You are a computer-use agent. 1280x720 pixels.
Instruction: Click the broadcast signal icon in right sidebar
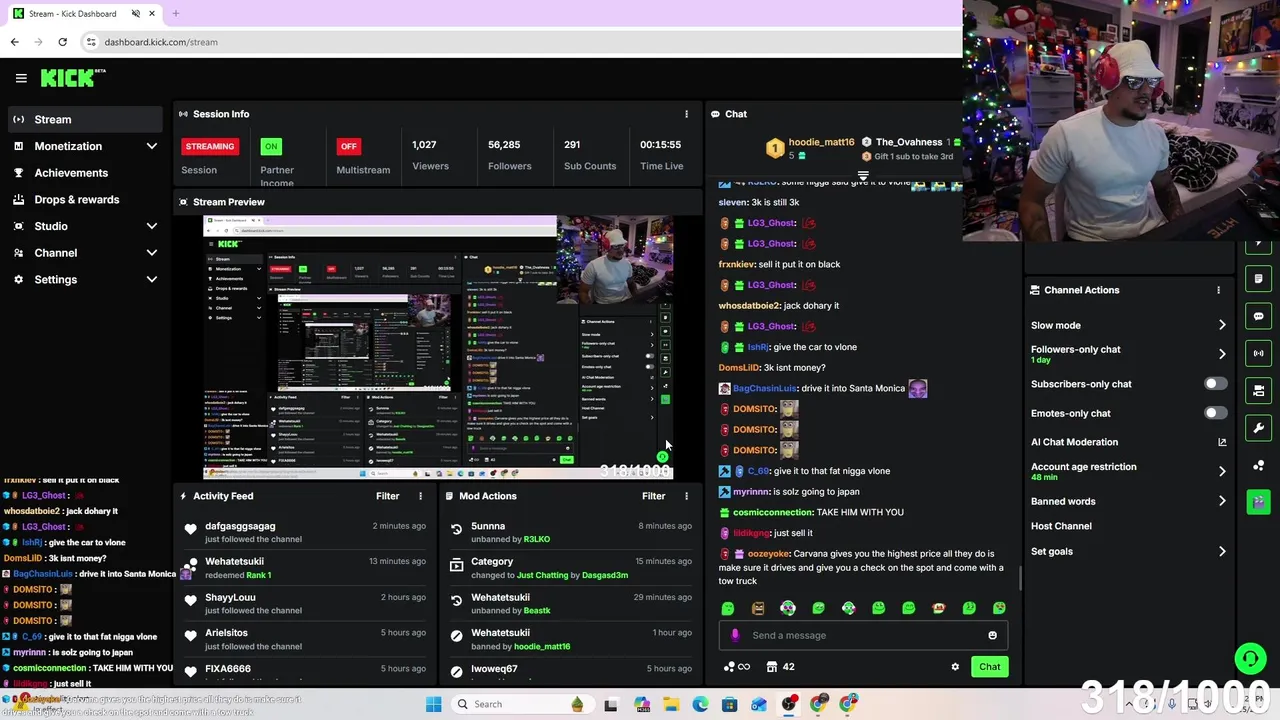point(1258,353)
